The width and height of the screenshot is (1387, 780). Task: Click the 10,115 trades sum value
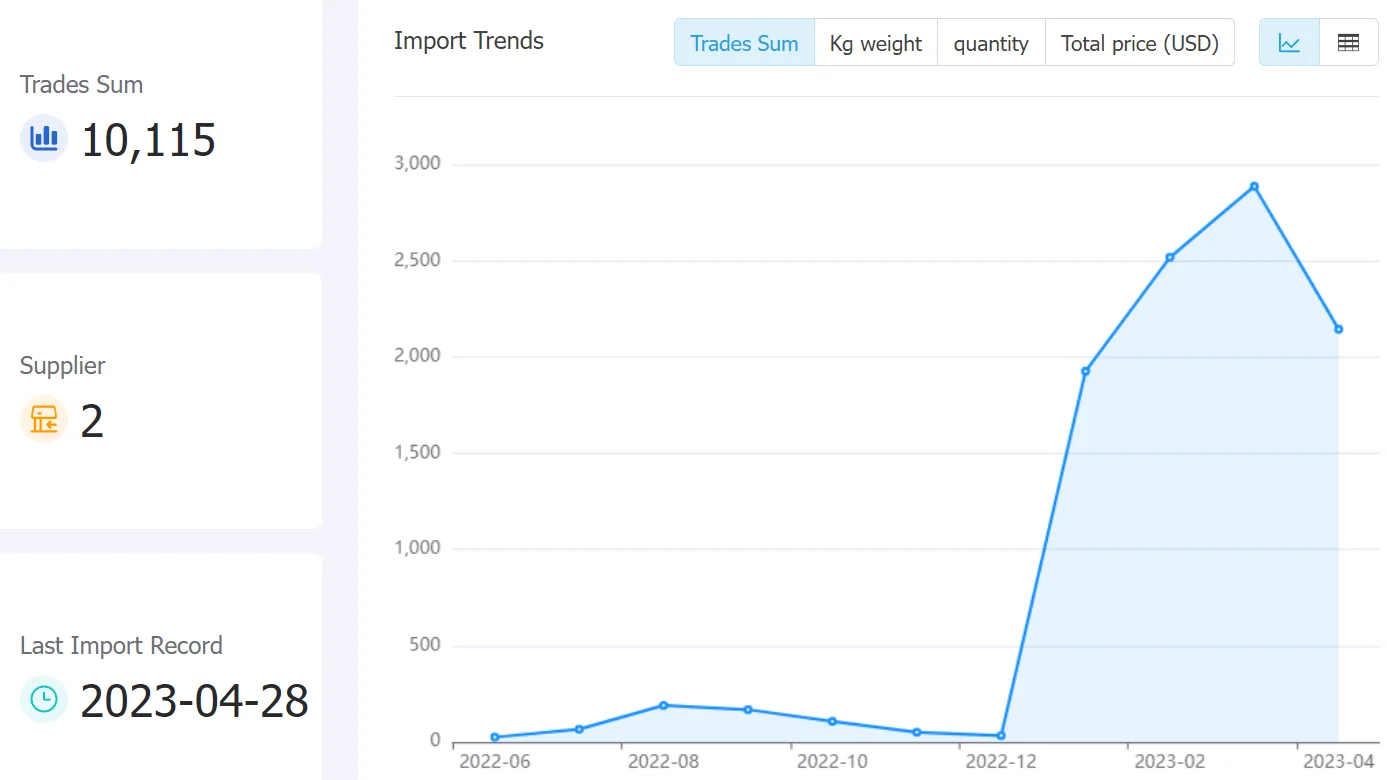pyautogui.click(x=148, y=140)
